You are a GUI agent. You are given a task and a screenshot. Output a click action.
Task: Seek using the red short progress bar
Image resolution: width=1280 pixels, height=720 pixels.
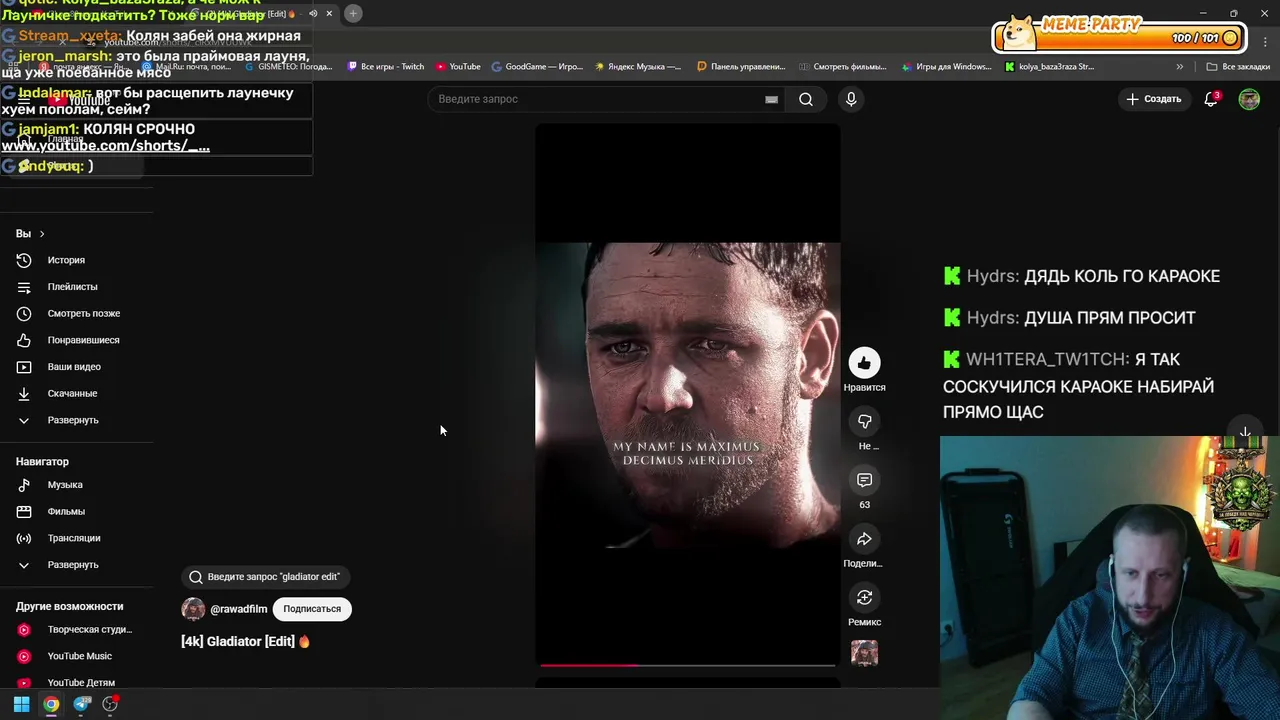click(688, 665)
